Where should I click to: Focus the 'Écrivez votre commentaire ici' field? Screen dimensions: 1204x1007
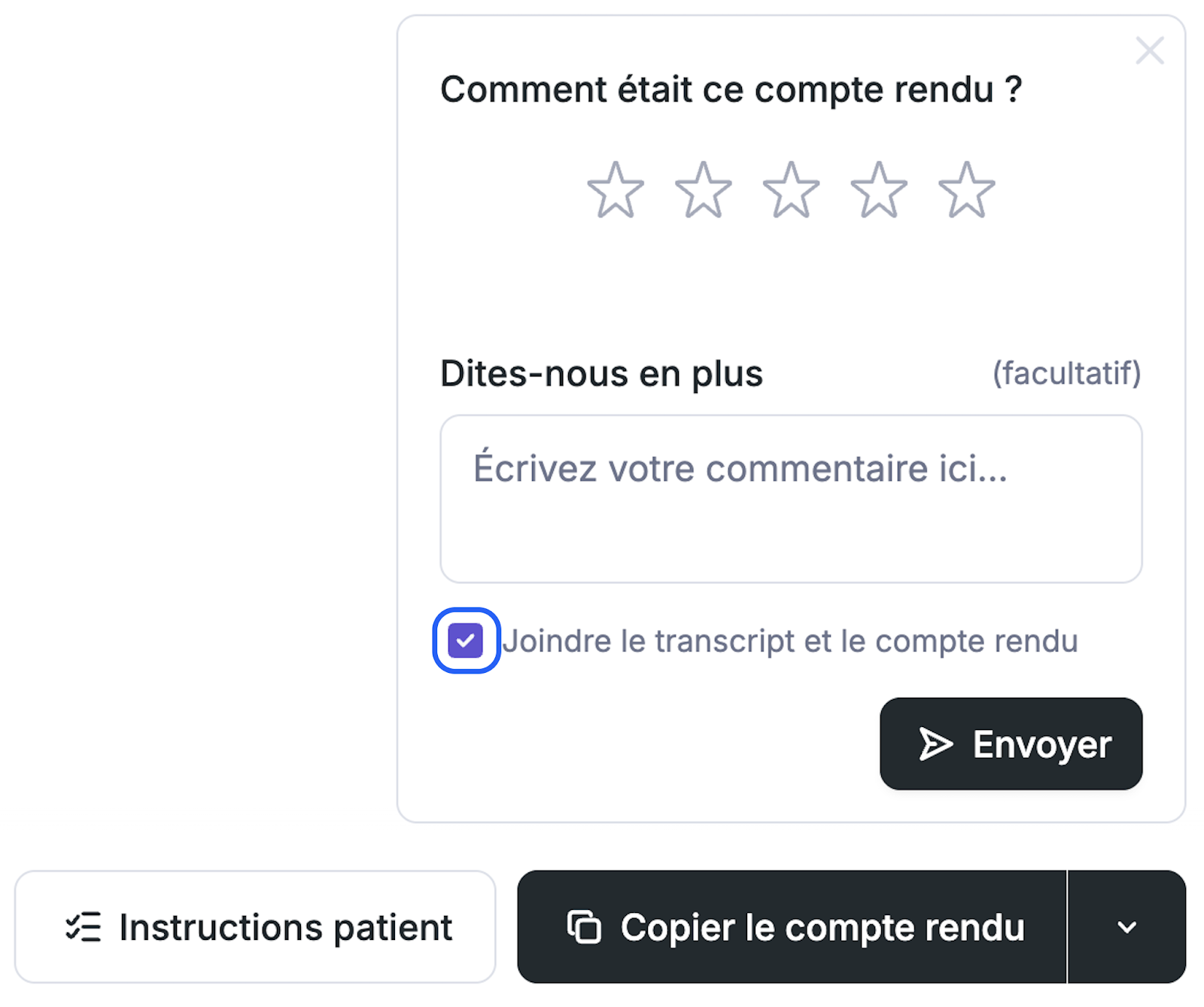click(x=791, y=498)
